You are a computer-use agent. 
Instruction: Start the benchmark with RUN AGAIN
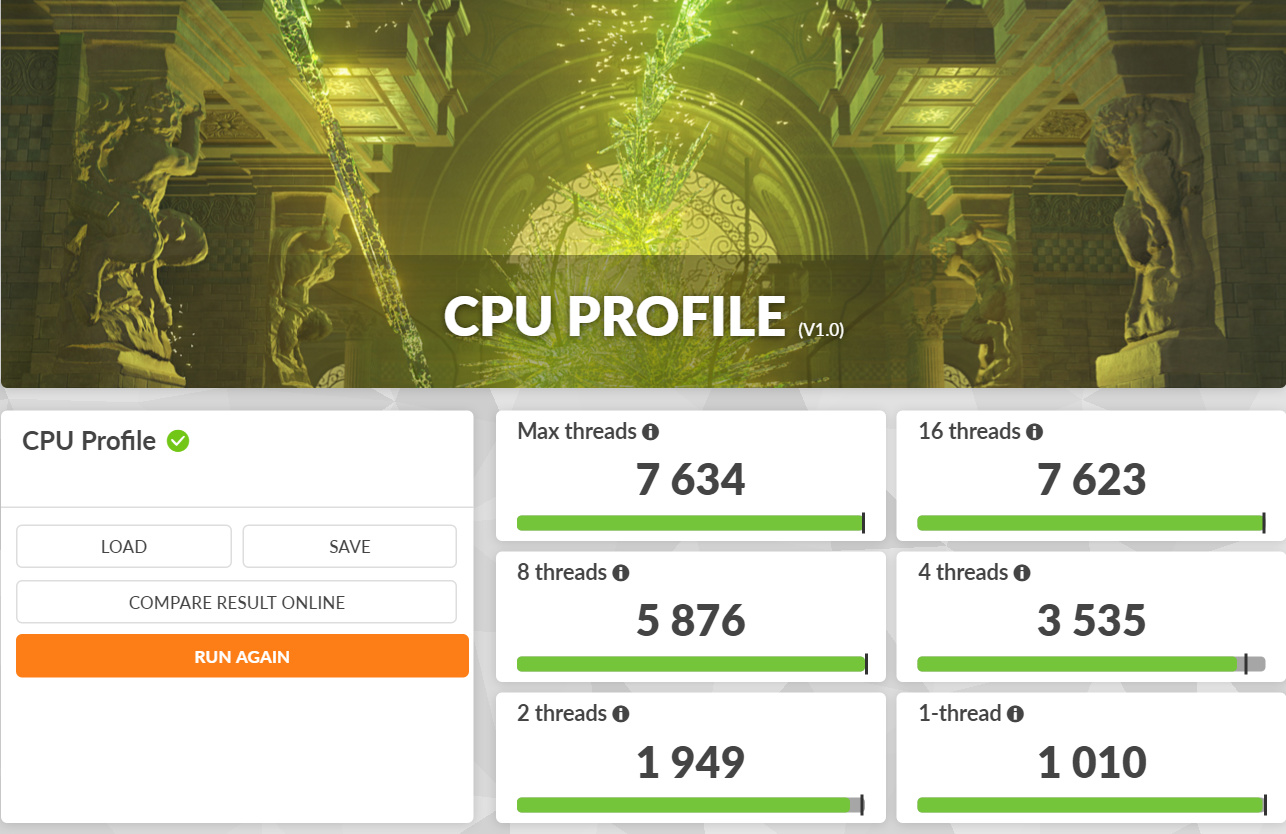click(x=242, y=656)
